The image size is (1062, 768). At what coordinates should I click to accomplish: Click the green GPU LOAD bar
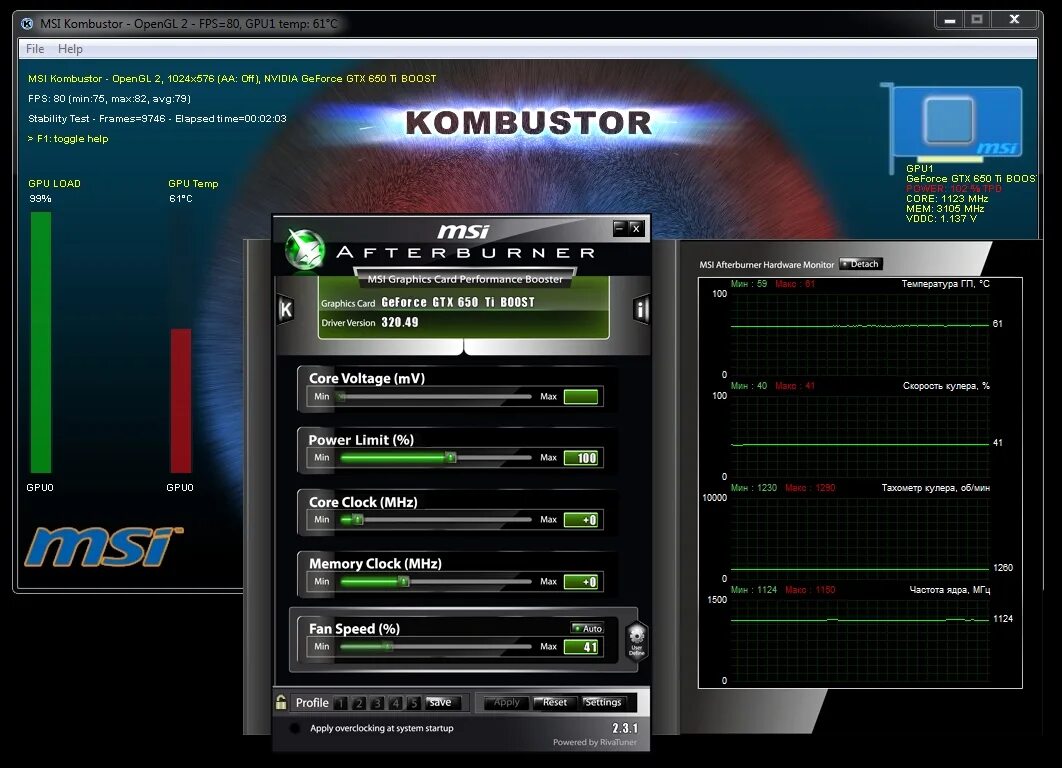[41, 342]
